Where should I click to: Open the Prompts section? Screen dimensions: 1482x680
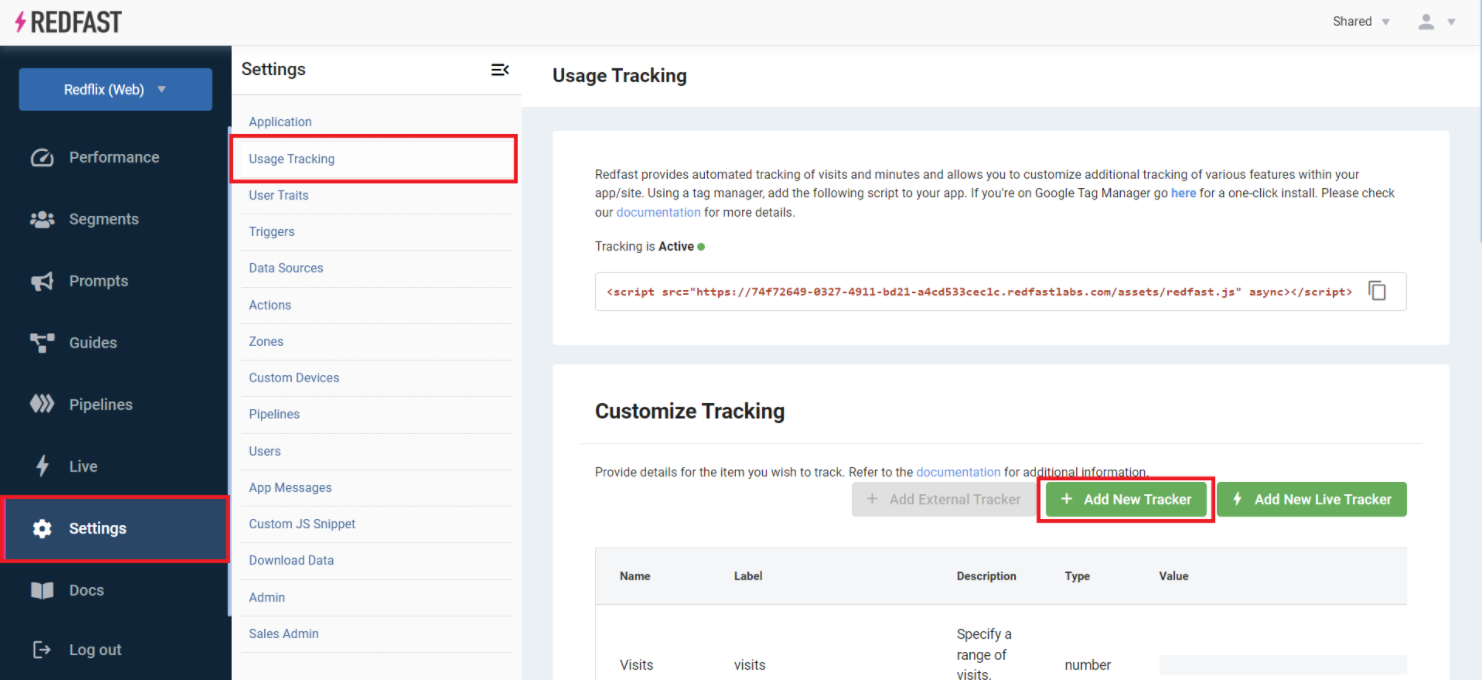point(98,281)
